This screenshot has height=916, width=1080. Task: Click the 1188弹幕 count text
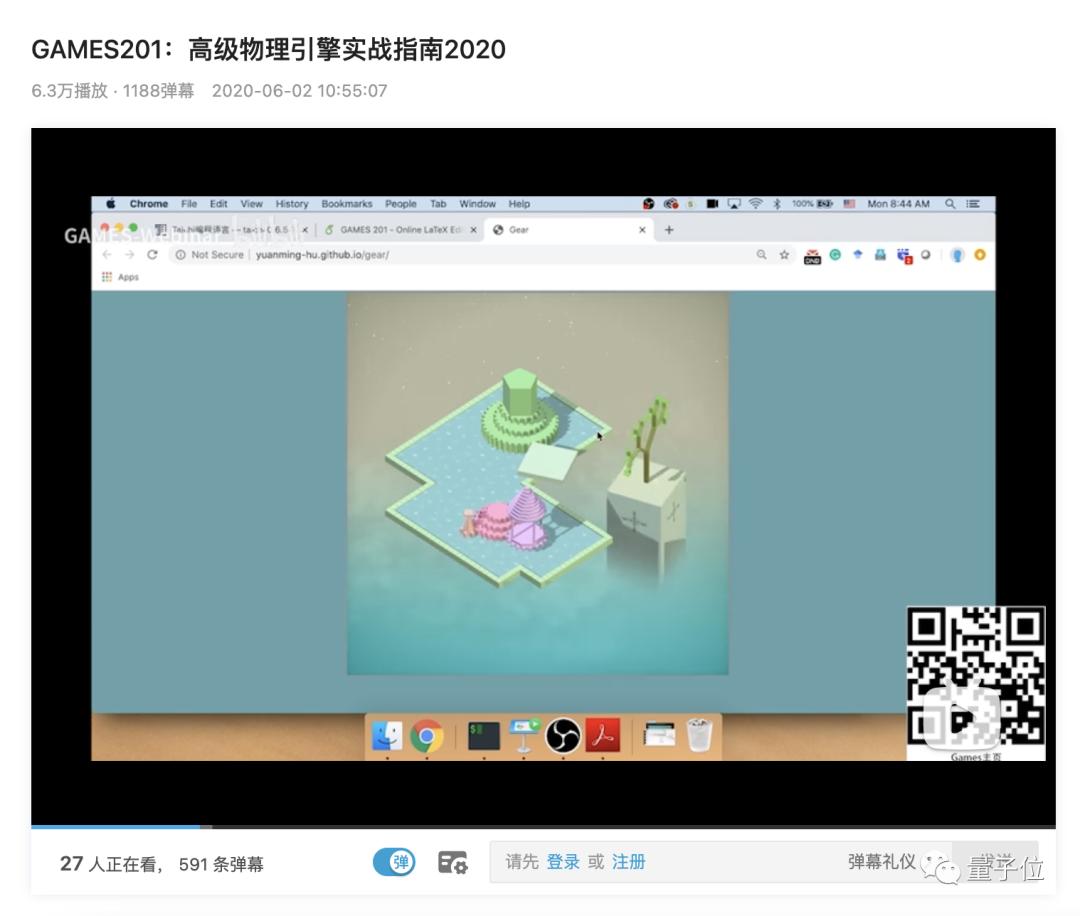click(x=158, y=91)
